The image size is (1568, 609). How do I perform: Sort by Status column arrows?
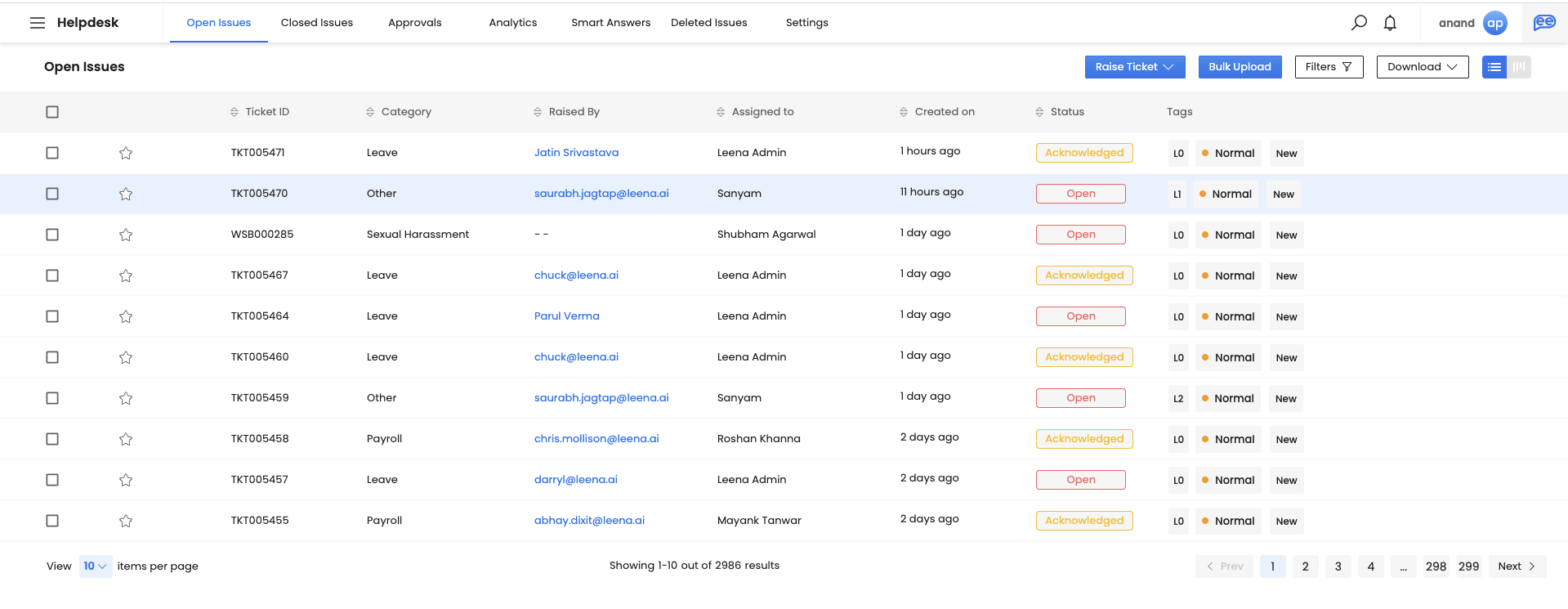click(1039, 112)
